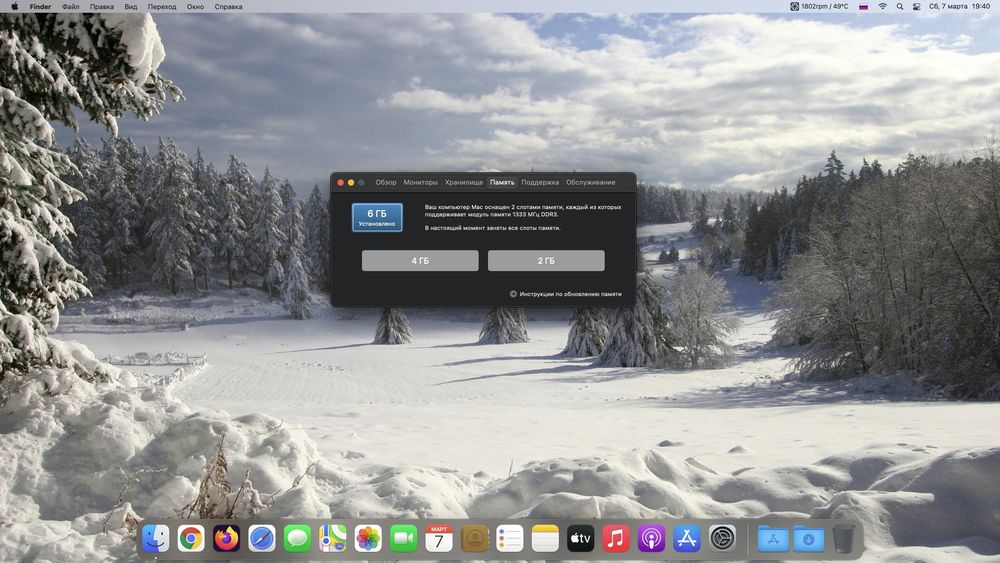Screen dimensions: 1000x563
Task: Open the Applications folder stack in Dock
Action: point(773,539)
